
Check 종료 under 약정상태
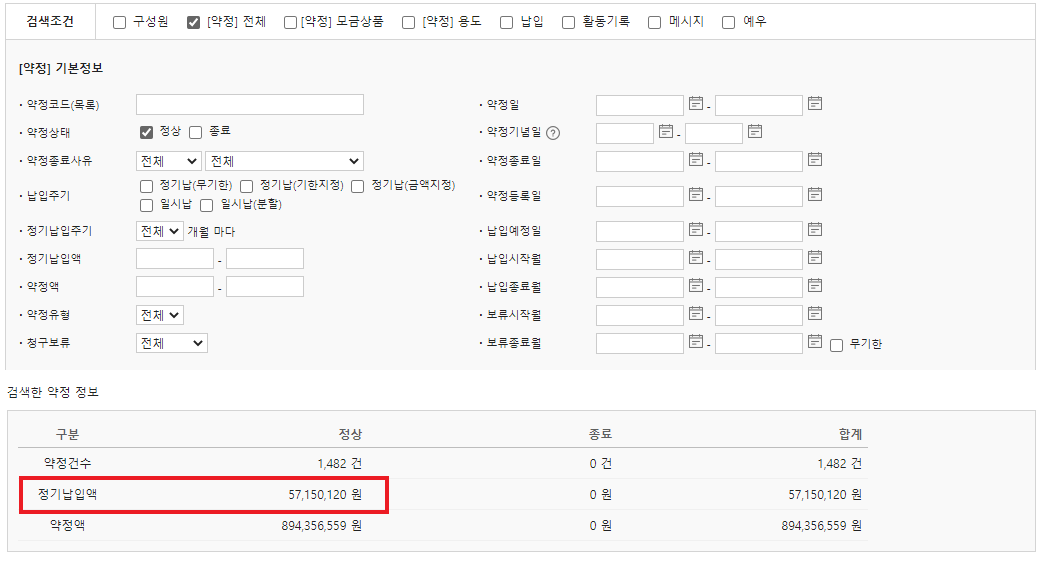[195, 133]
